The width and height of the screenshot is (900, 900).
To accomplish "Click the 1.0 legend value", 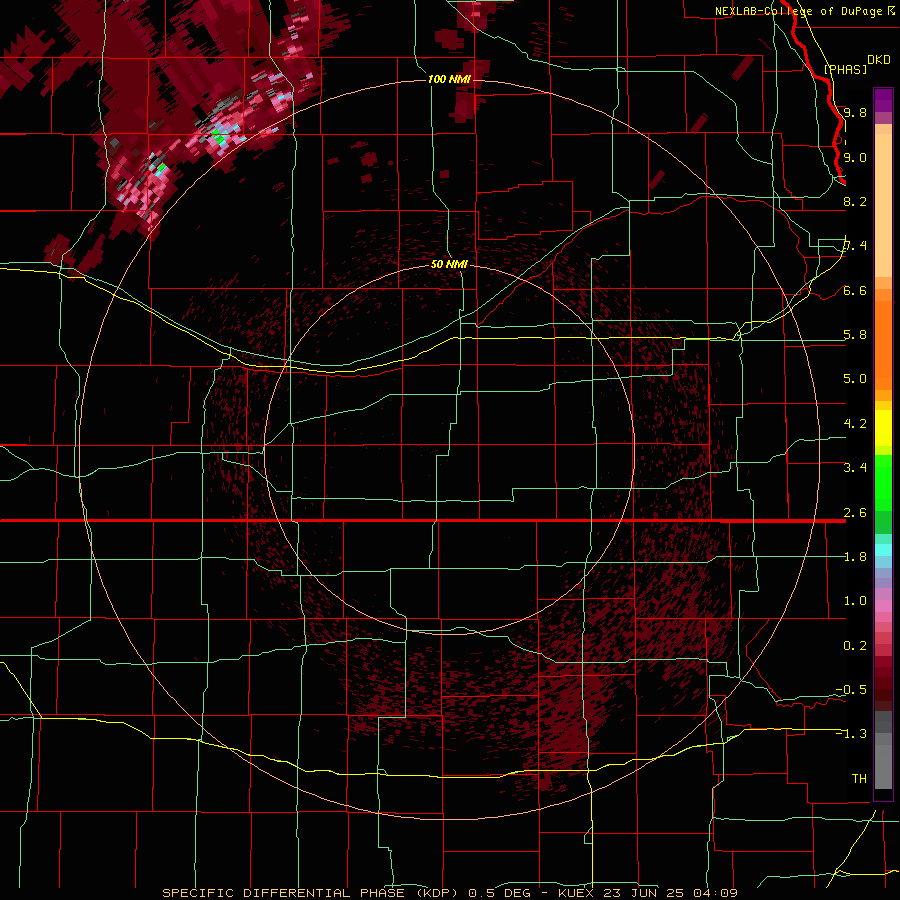I will (x=855, y=601).
